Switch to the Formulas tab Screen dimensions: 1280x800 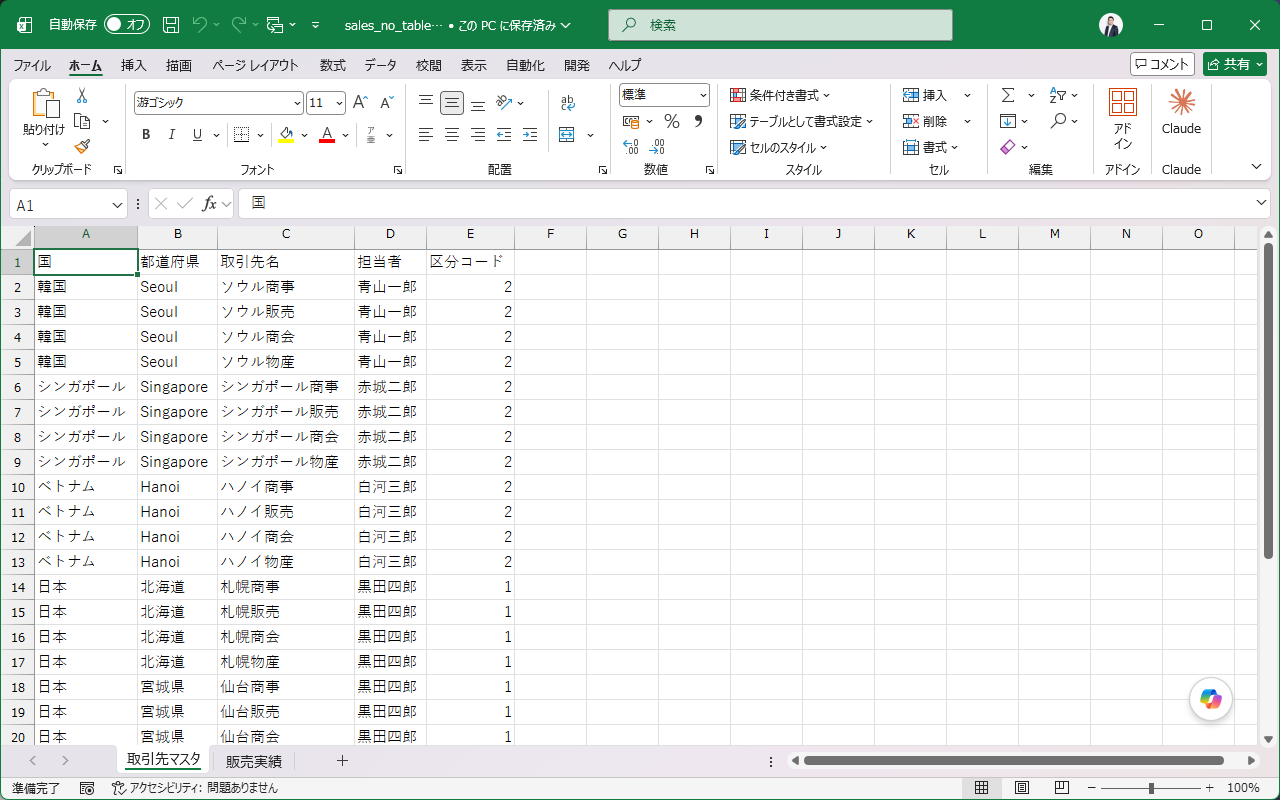[x=333, y=65]
